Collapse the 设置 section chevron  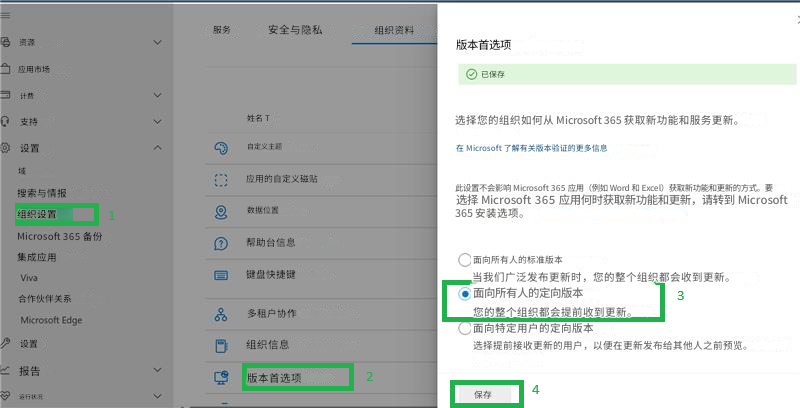tap(158, 148)
